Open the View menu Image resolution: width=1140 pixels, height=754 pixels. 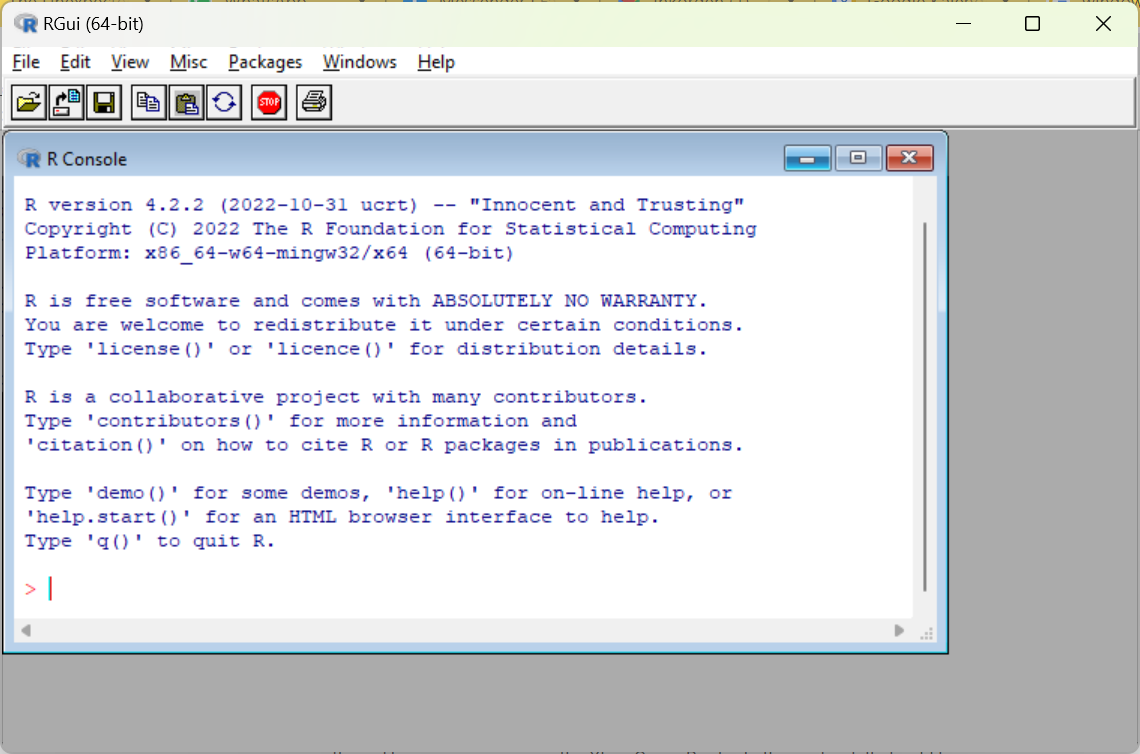(129, 63)
